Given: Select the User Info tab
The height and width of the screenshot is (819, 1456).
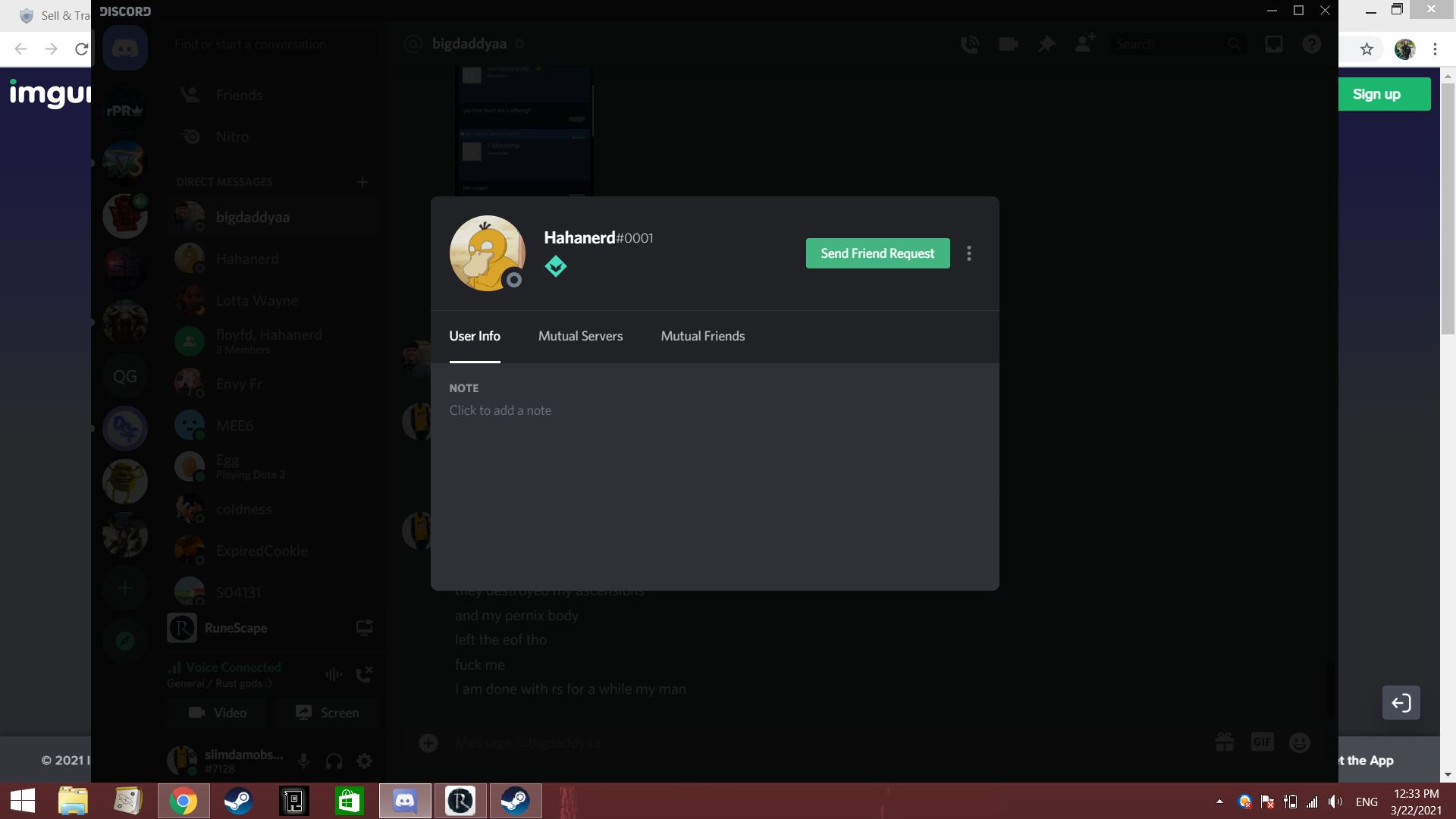Looking at the screenshot, I should click(475, 336).
